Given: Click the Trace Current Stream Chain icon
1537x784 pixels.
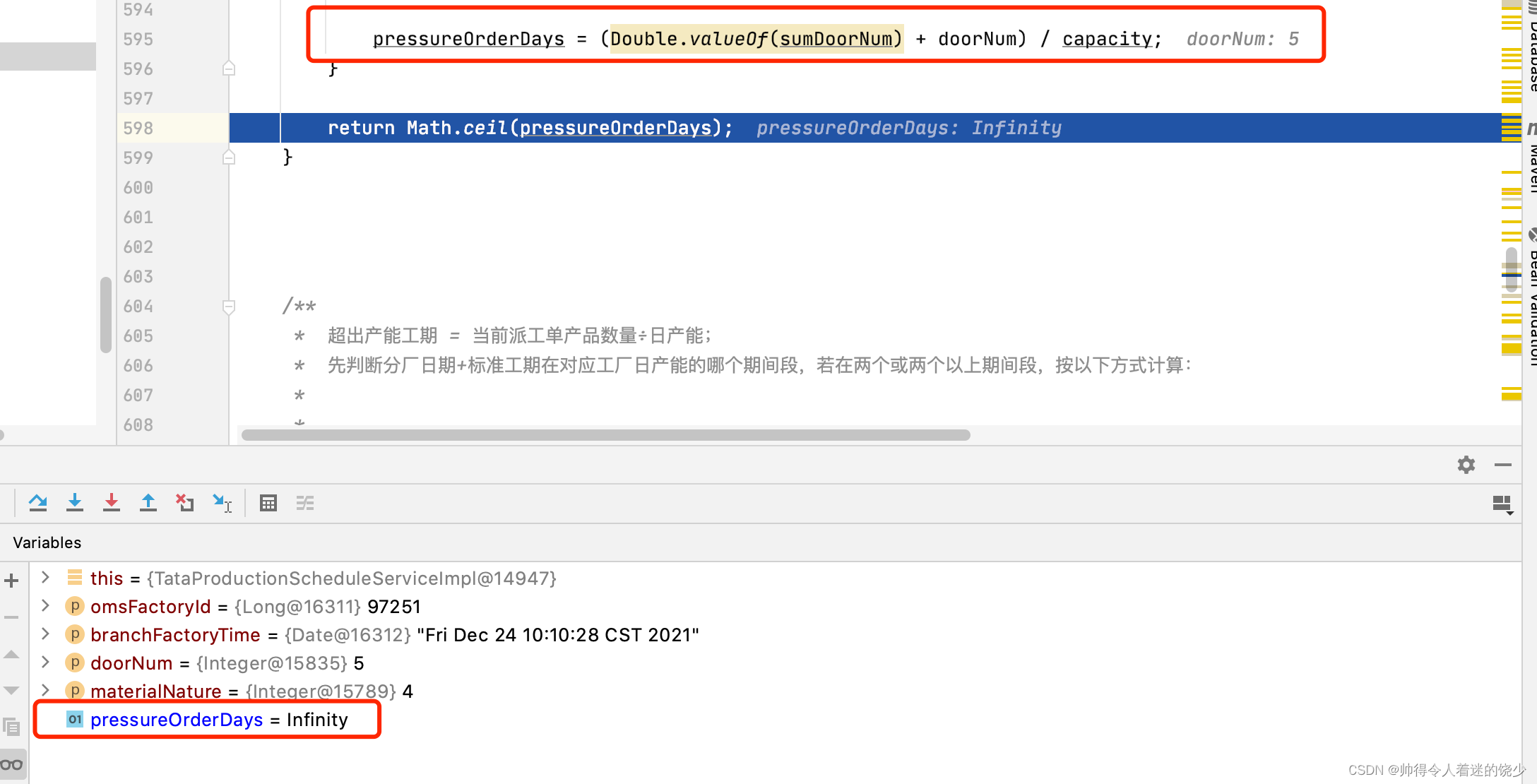Looking at the screenshot, I should click(304, 502).
